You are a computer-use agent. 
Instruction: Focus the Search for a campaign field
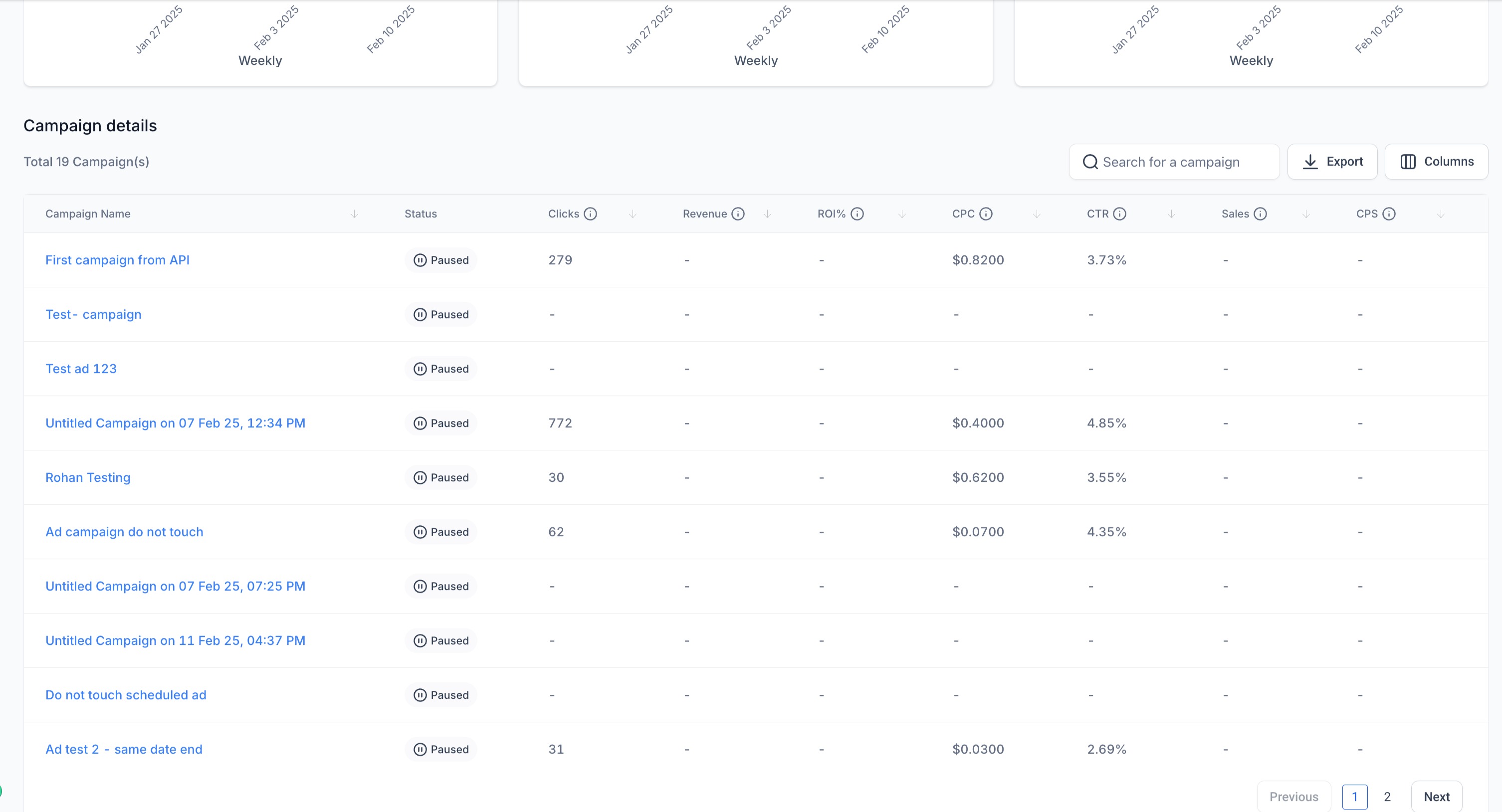[1184, 162]
